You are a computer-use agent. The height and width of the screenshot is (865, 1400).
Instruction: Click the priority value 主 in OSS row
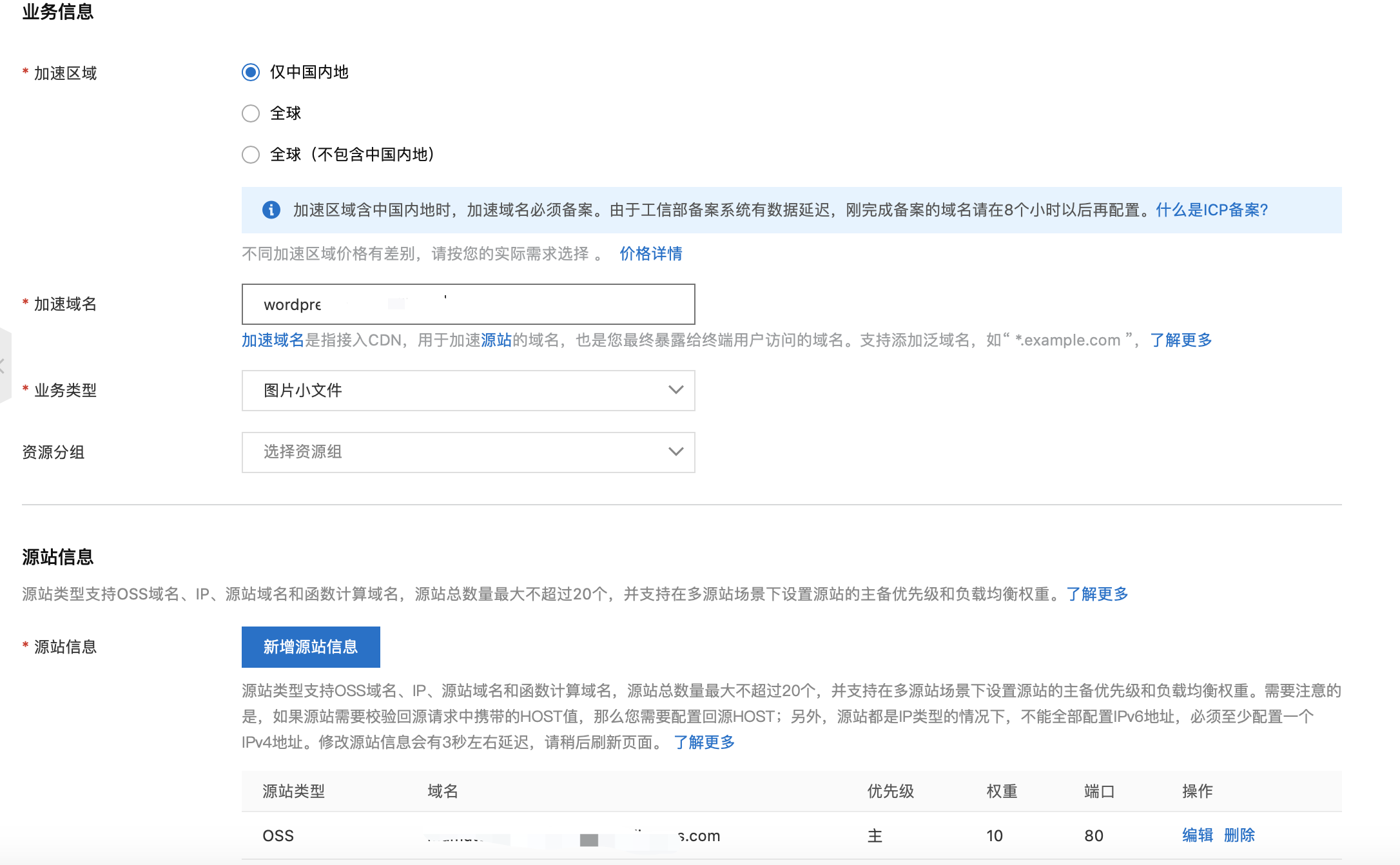coord(875,836)
